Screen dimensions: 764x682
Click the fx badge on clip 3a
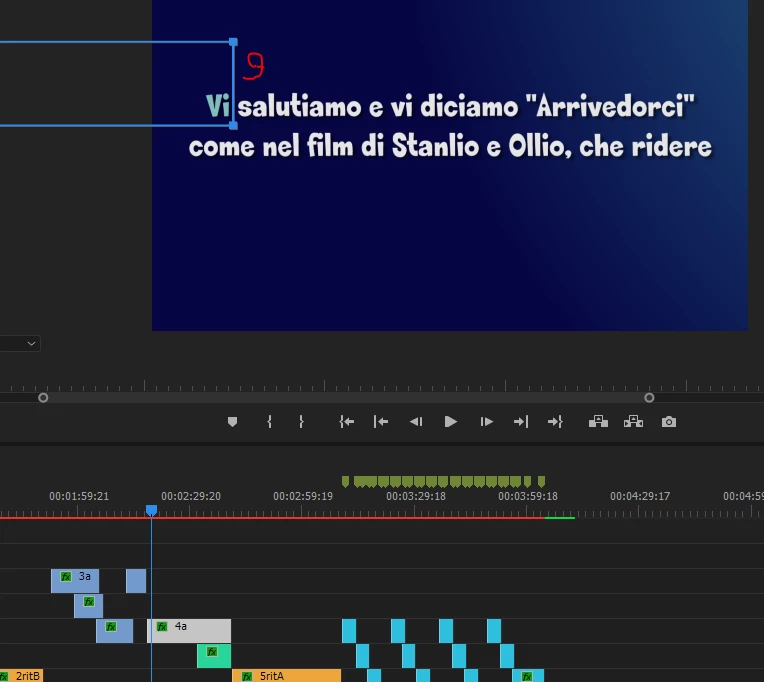66,577
